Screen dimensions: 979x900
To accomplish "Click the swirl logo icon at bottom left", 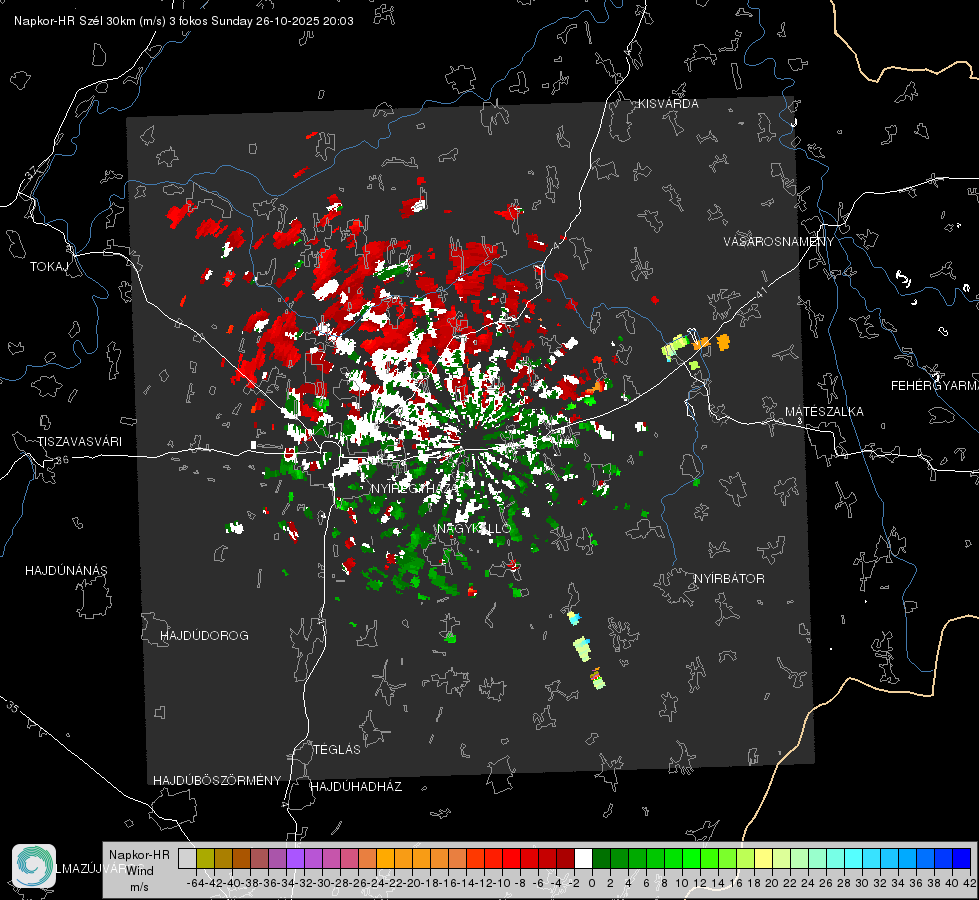I will pyautogui.click(x=34, y=866).
